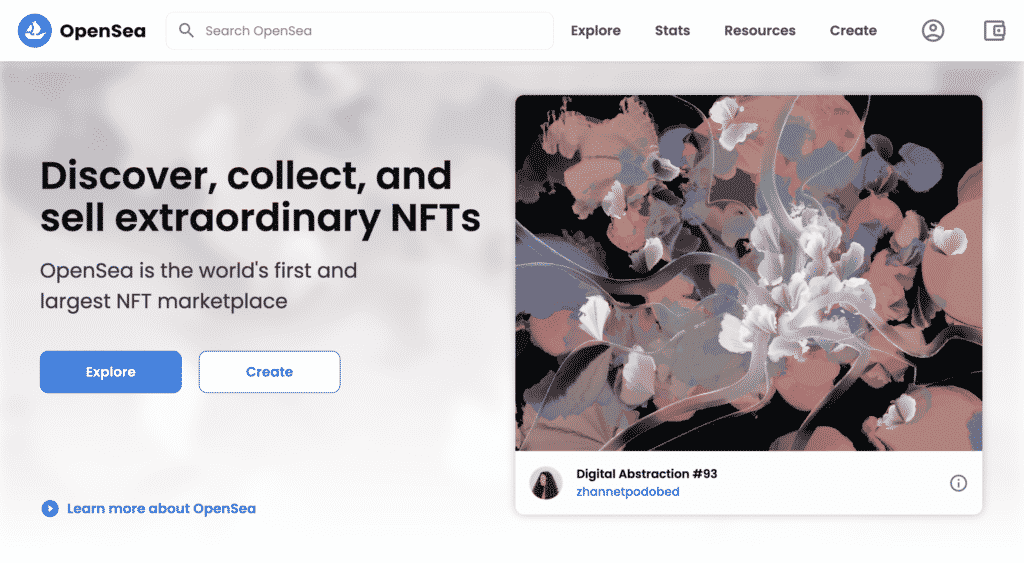Click the search magnifier icon

point(186,31)
